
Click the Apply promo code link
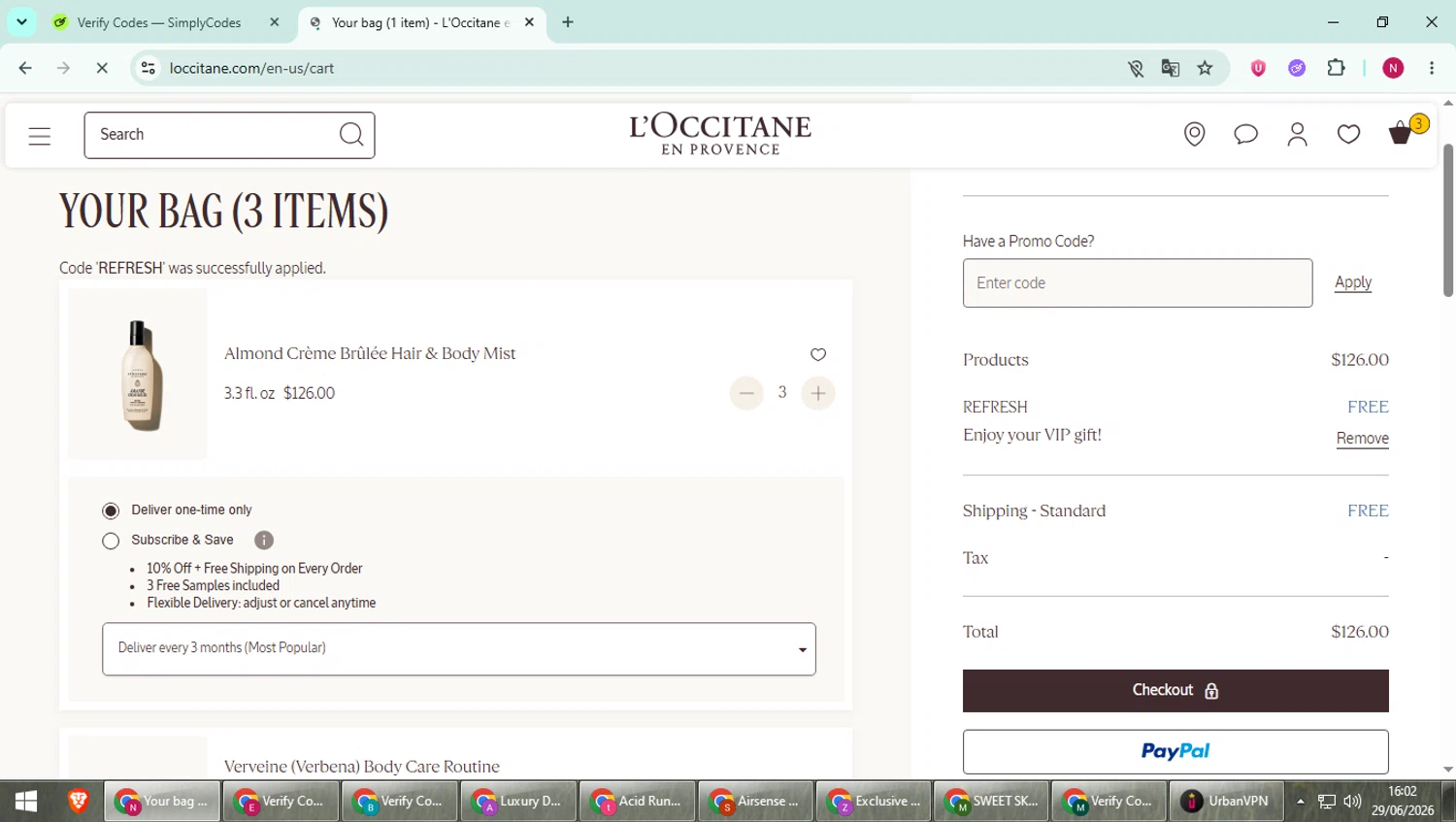click(1353, 282)
